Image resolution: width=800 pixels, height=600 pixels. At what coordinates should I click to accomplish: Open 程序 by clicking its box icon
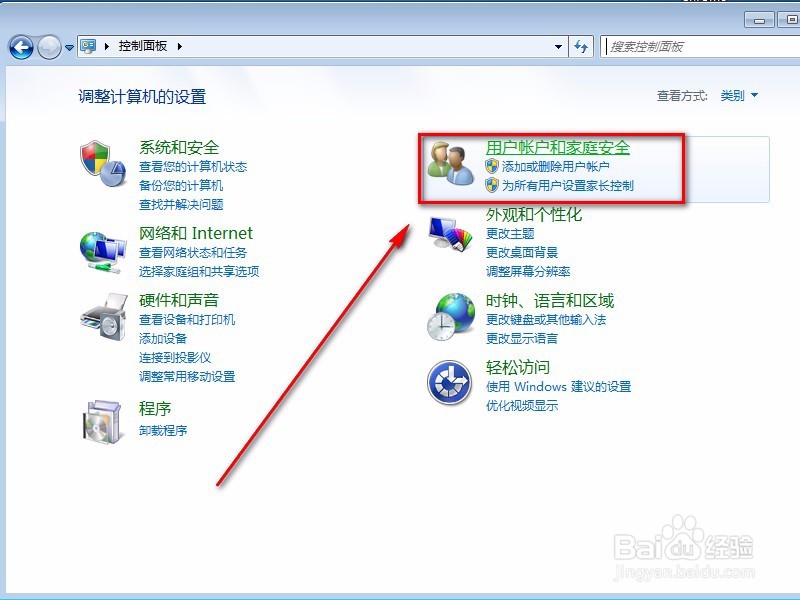tap(103, 420)
